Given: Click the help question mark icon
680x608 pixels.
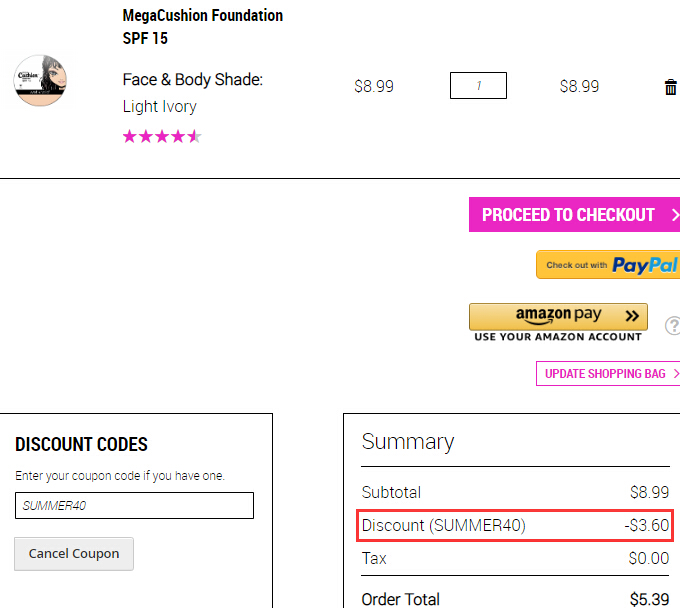Looking at the screenshot, I should [673, 325].
